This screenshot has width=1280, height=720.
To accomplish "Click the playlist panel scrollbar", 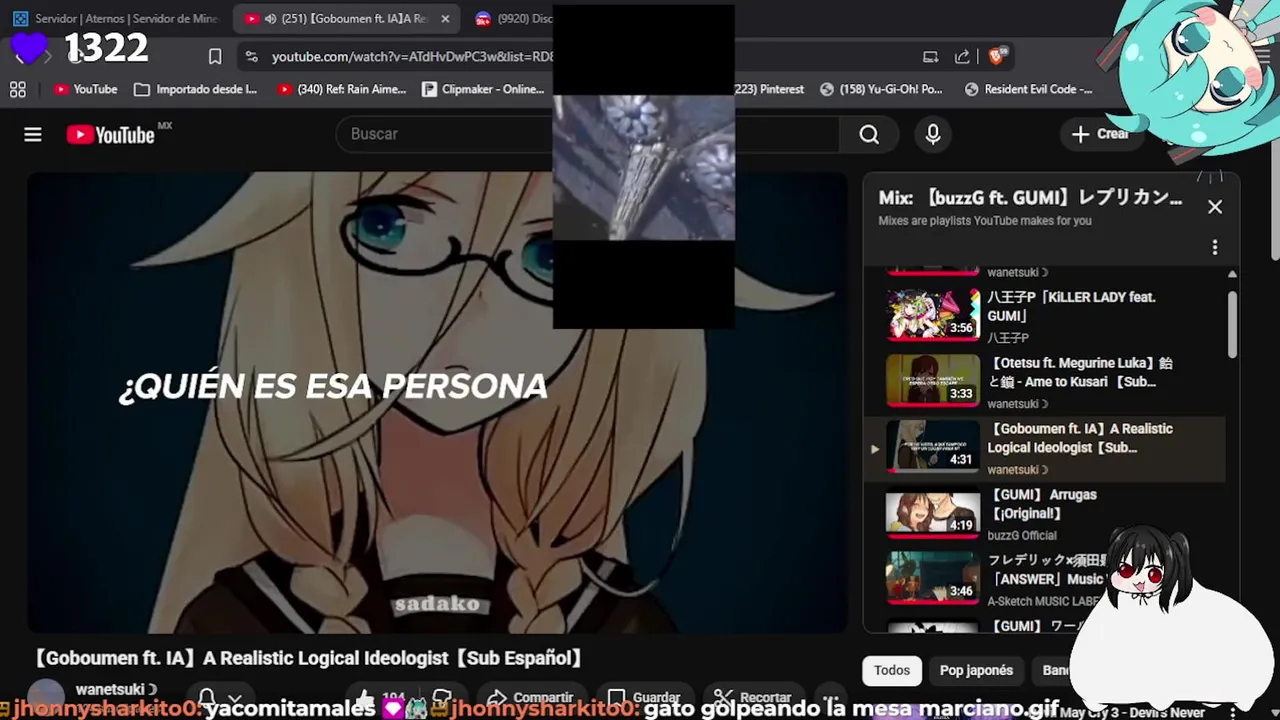I will pyautogui.click(x=1232, y=325).
